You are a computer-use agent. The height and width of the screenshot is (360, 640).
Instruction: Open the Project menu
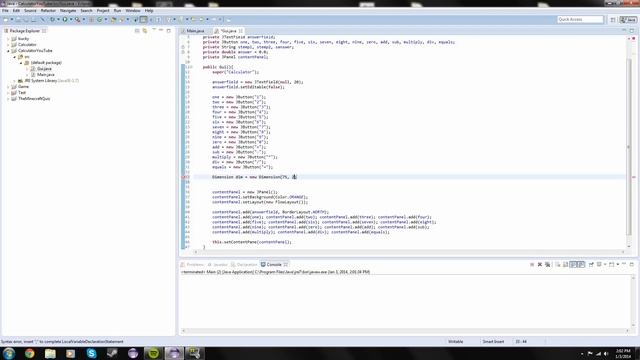(x=103, y=11)
